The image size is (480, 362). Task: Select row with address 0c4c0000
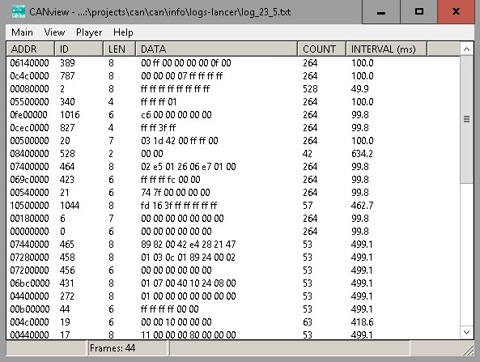[233, 76]
